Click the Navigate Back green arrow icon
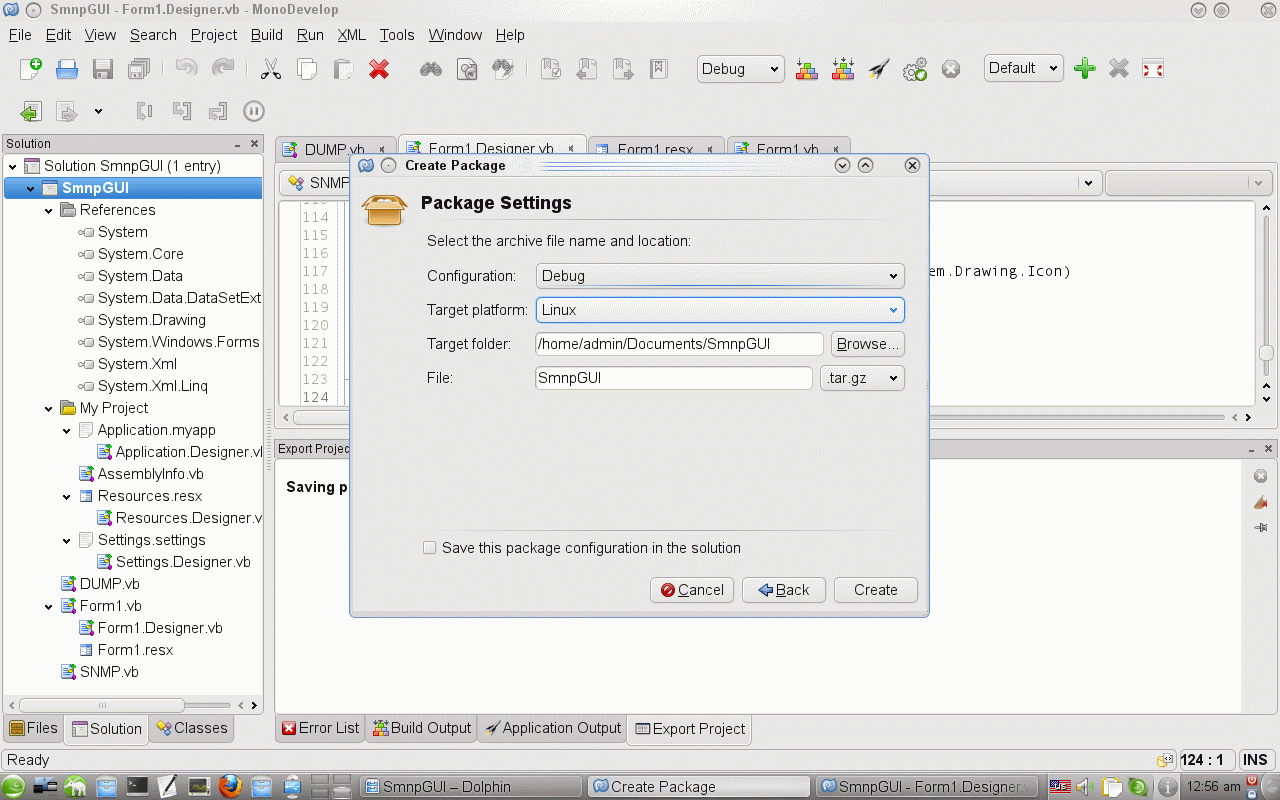 click(31, 111)
